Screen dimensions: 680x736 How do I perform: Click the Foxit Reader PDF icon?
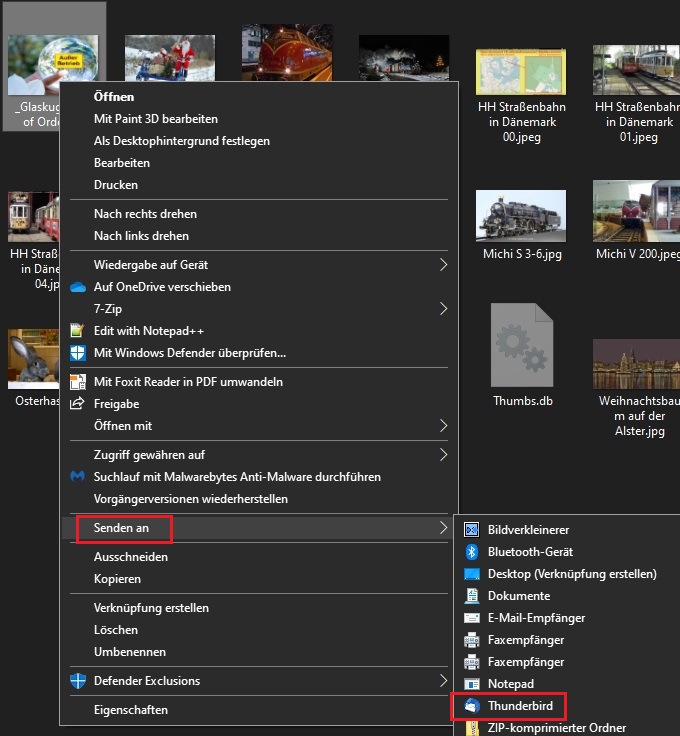[x=78, y=382]
